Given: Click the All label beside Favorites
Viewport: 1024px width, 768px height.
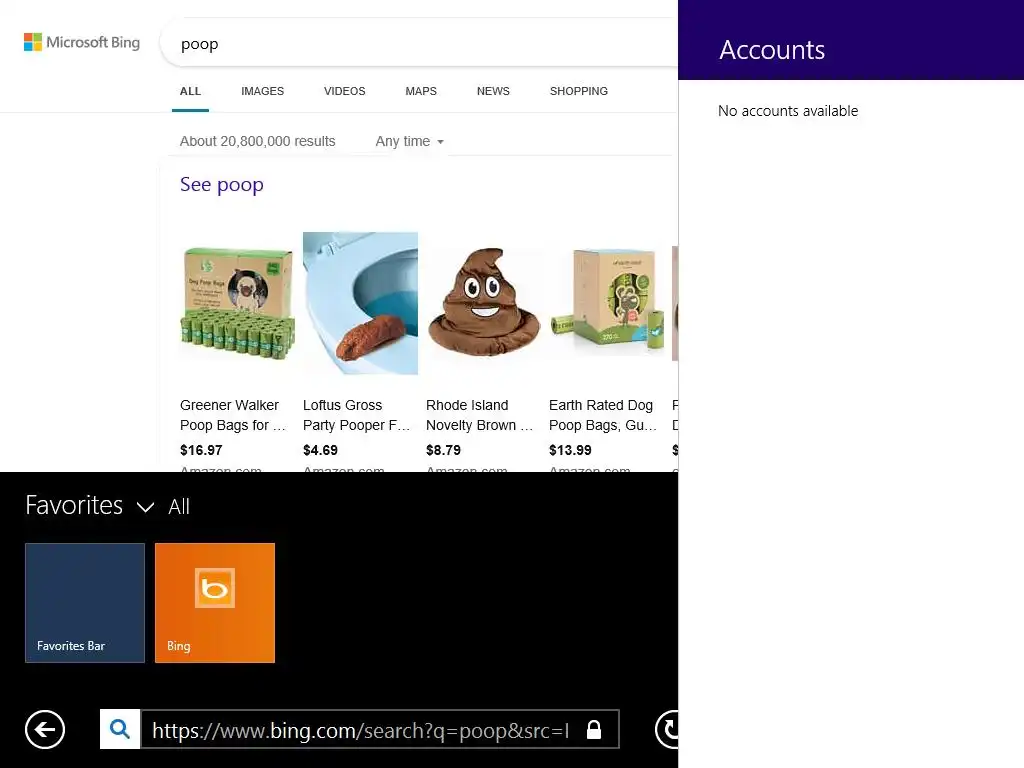Looking at the screenshot, I should click(179, 507).
